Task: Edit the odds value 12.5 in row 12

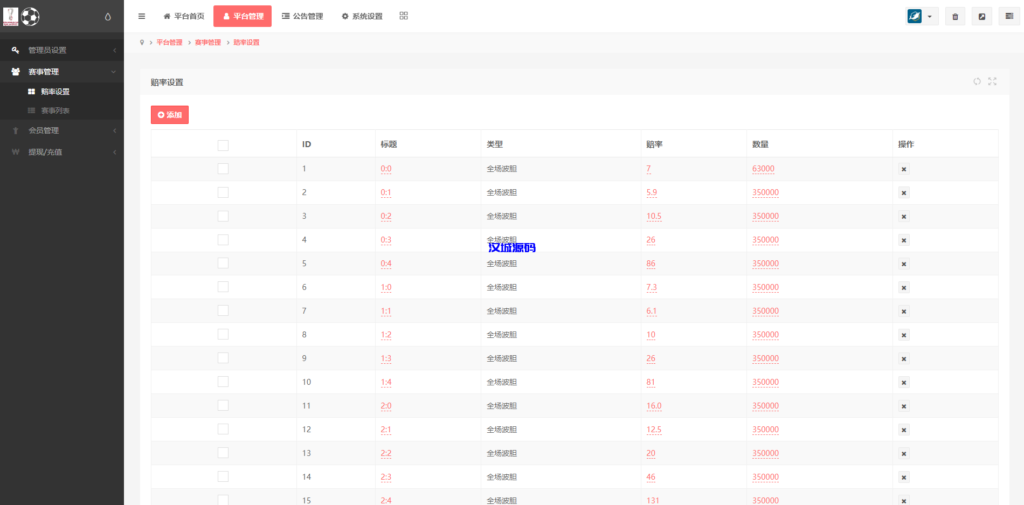Action: [654, 430]
